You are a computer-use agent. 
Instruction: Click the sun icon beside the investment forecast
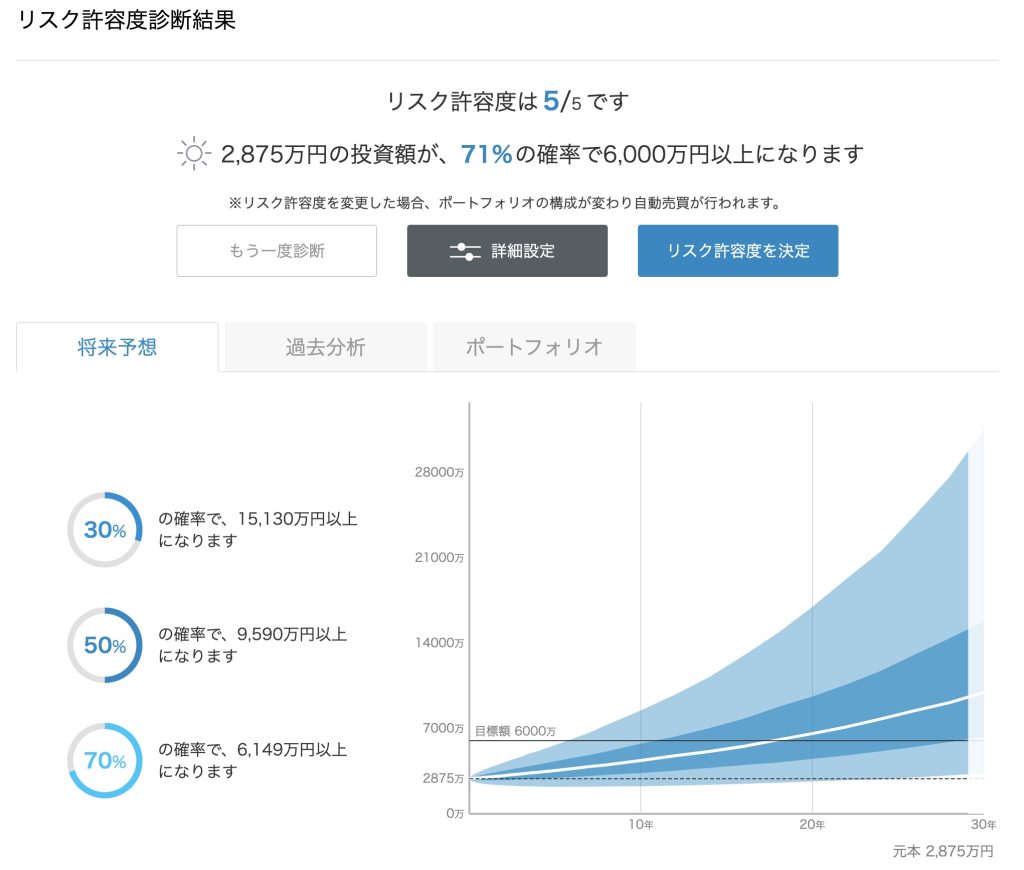(x=193, y=154)
